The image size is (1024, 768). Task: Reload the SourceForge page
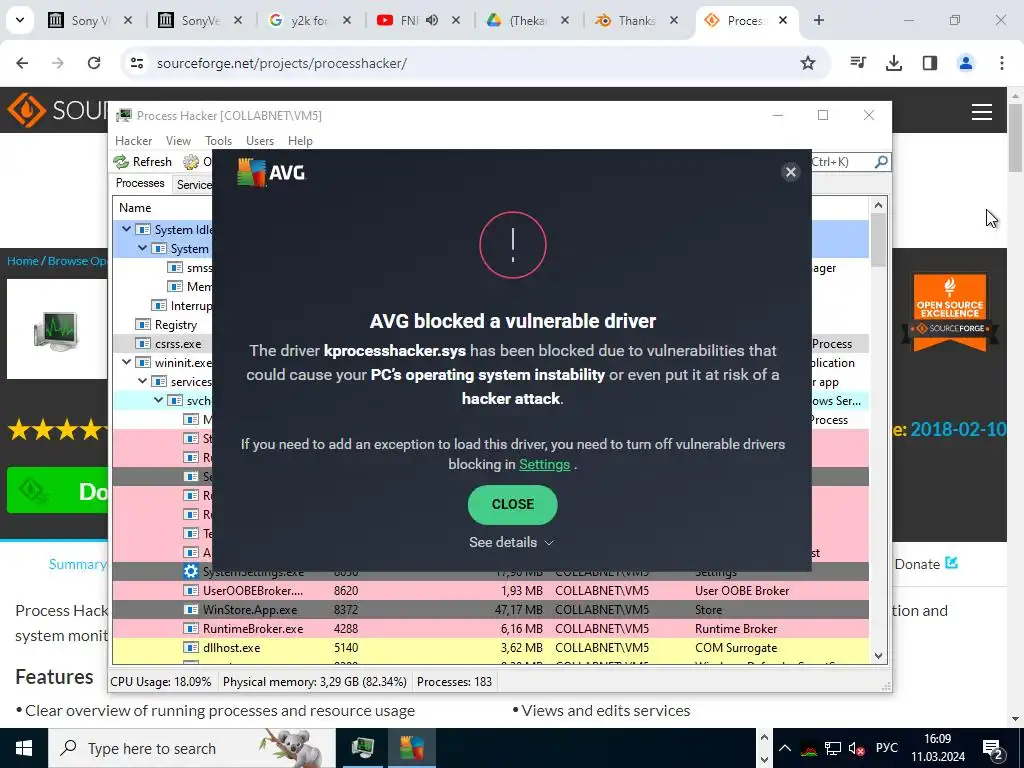[x=94, y=63]
